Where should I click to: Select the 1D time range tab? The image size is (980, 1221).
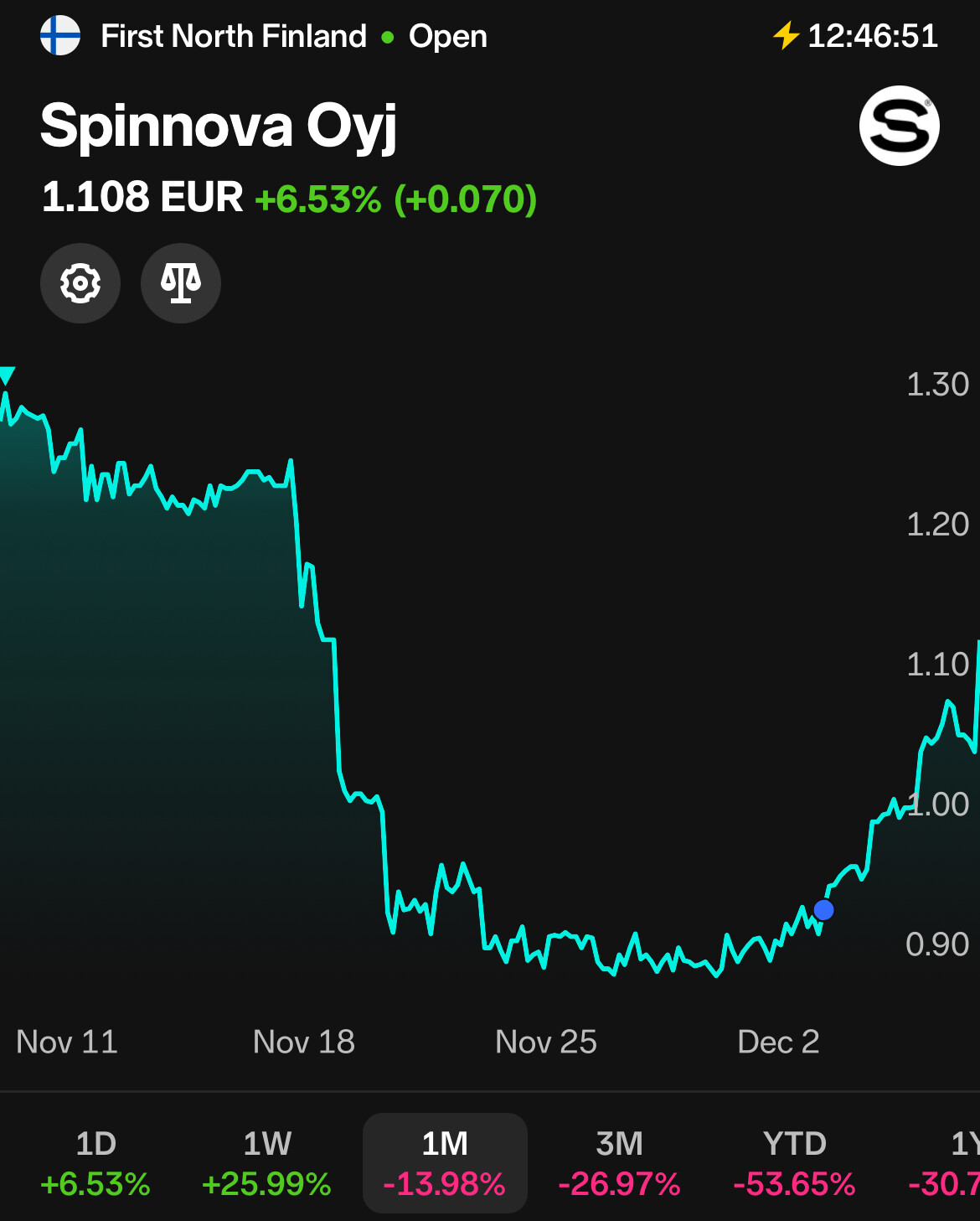[x=95, y=1163]
